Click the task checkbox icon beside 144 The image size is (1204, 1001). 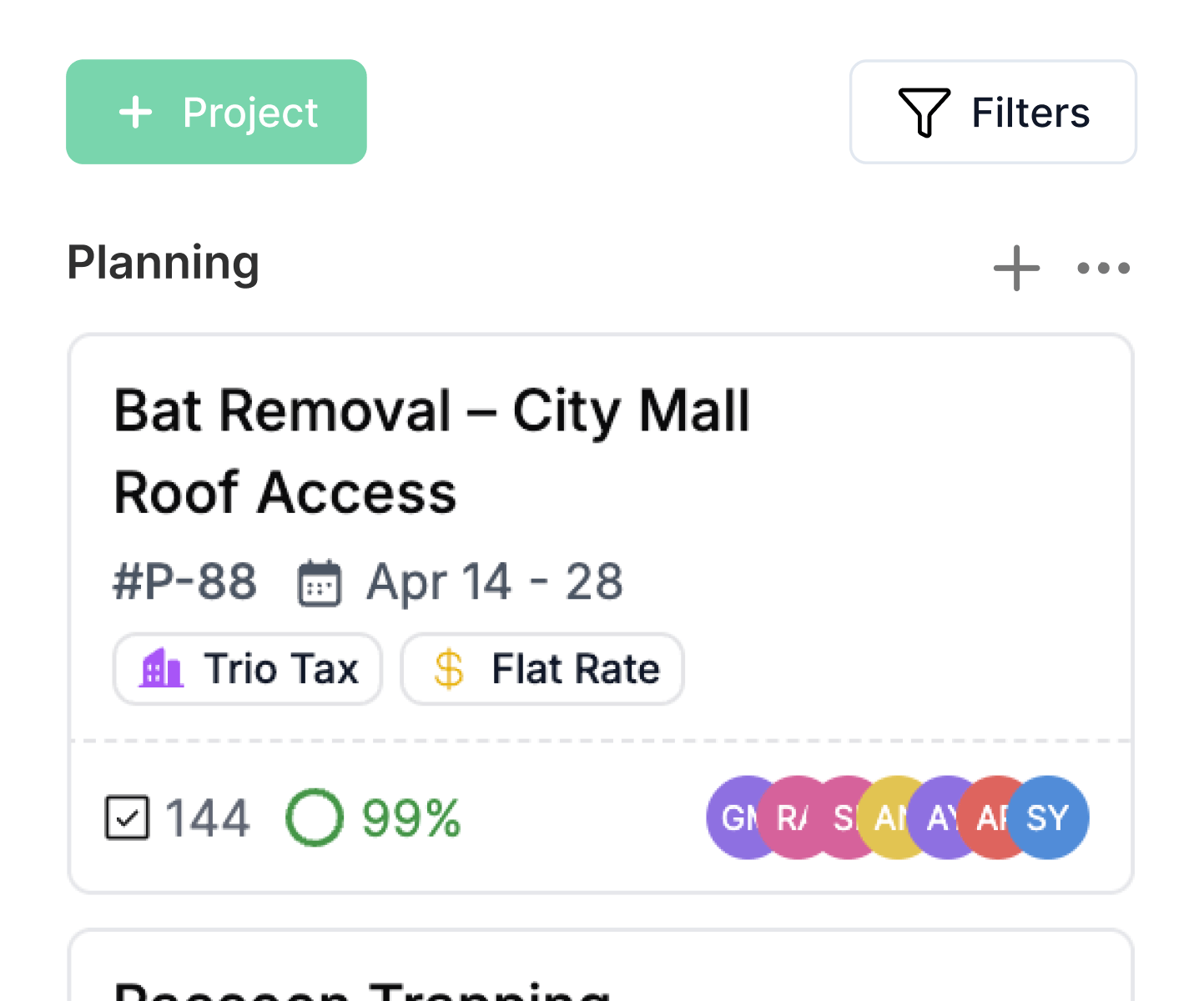coord(127,817)
